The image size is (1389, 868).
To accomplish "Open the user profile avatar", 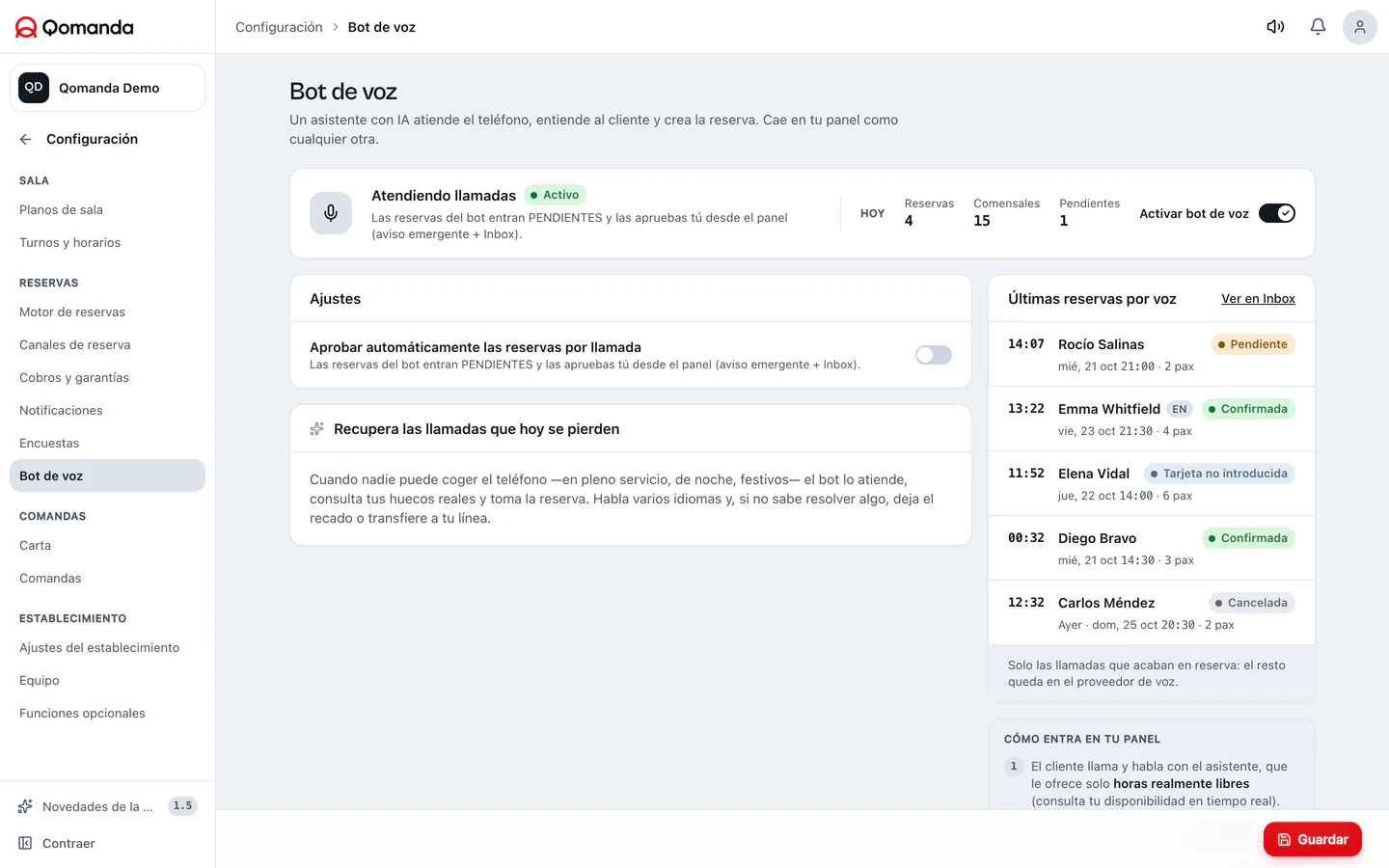I will coord(1360,27).
